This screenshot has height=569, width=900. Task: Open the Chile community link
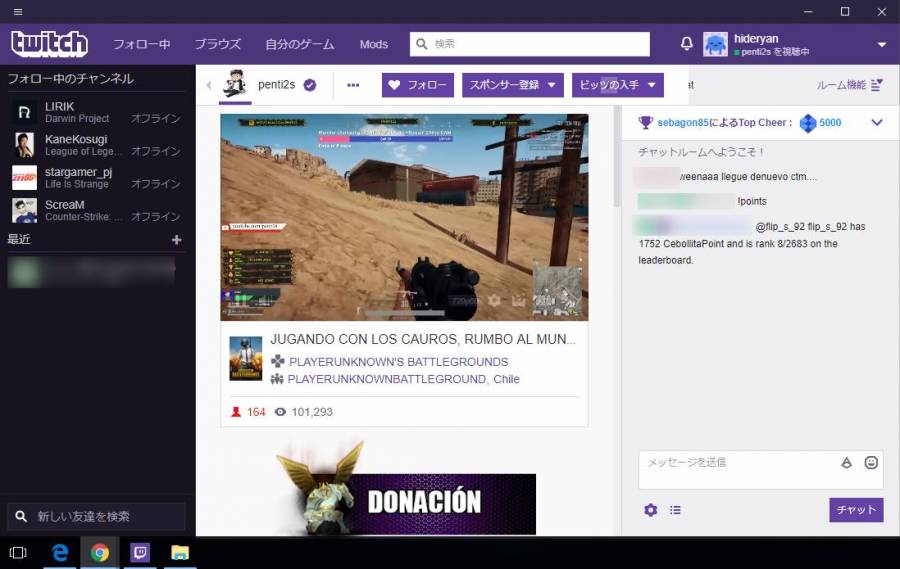pos(506,379)
